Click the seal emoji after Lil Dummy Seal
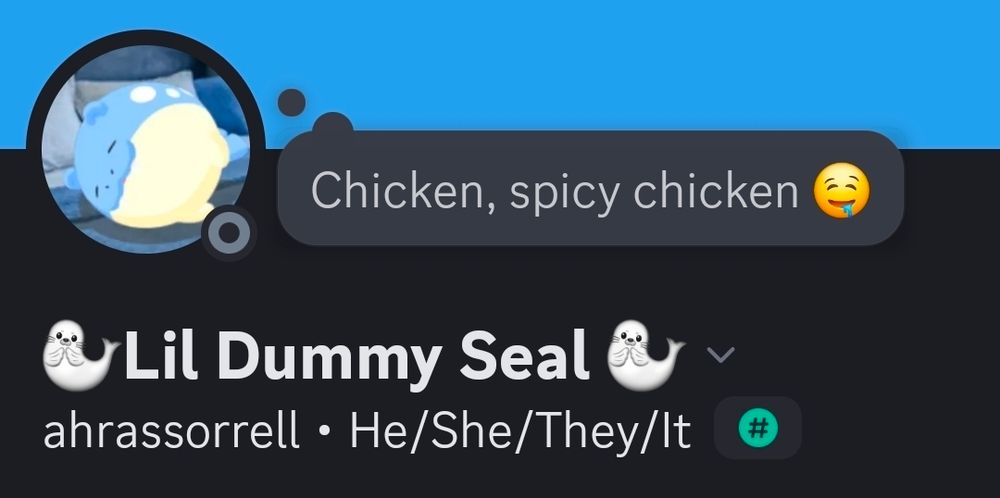1000x498 pixels. [x=644, y=354]
